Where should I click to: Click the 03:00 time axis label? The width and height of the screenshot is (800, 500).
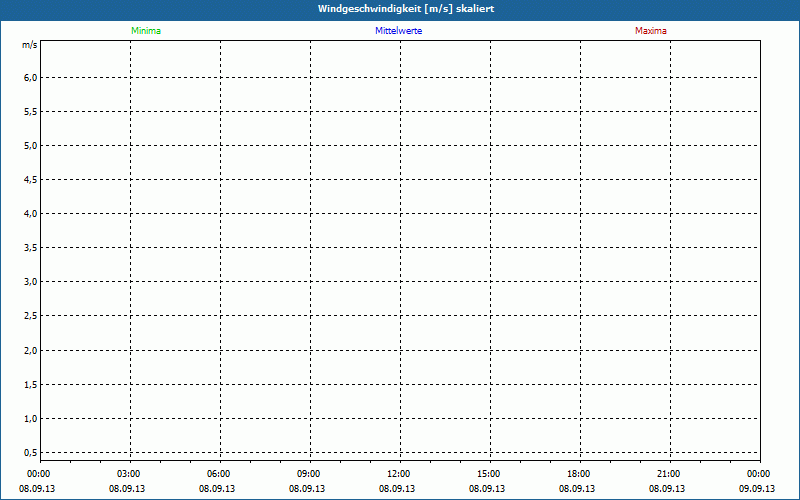pos(129,474)
